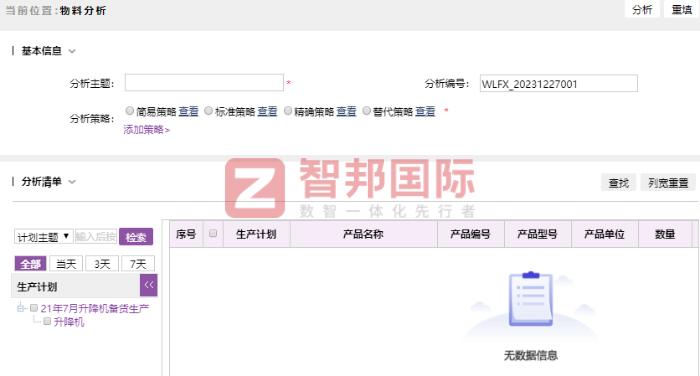
Task: Focus the 分析主题 input field
Action: 204,83
